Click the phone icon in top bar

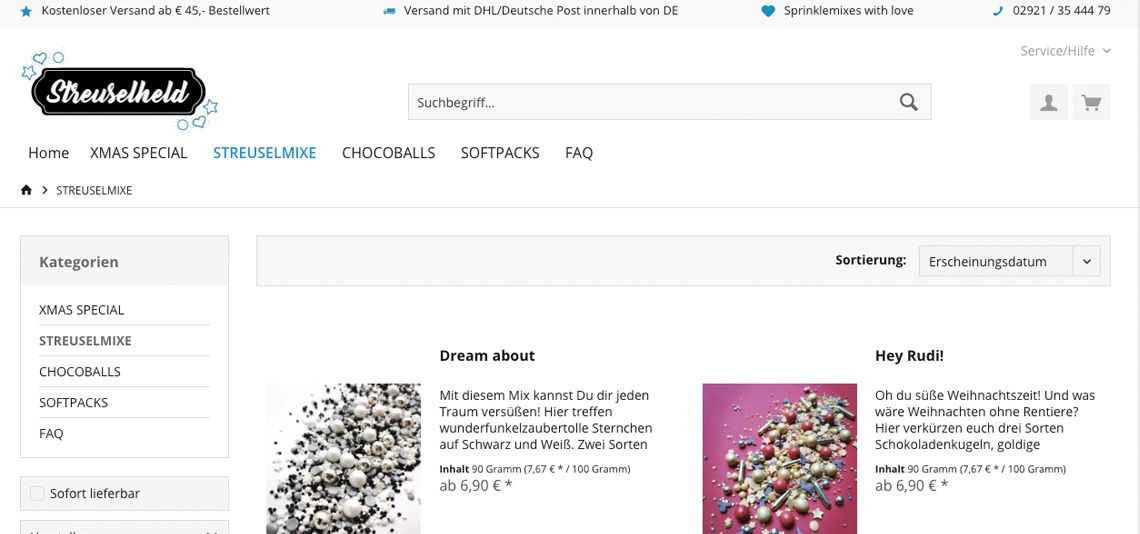[998, 11]
